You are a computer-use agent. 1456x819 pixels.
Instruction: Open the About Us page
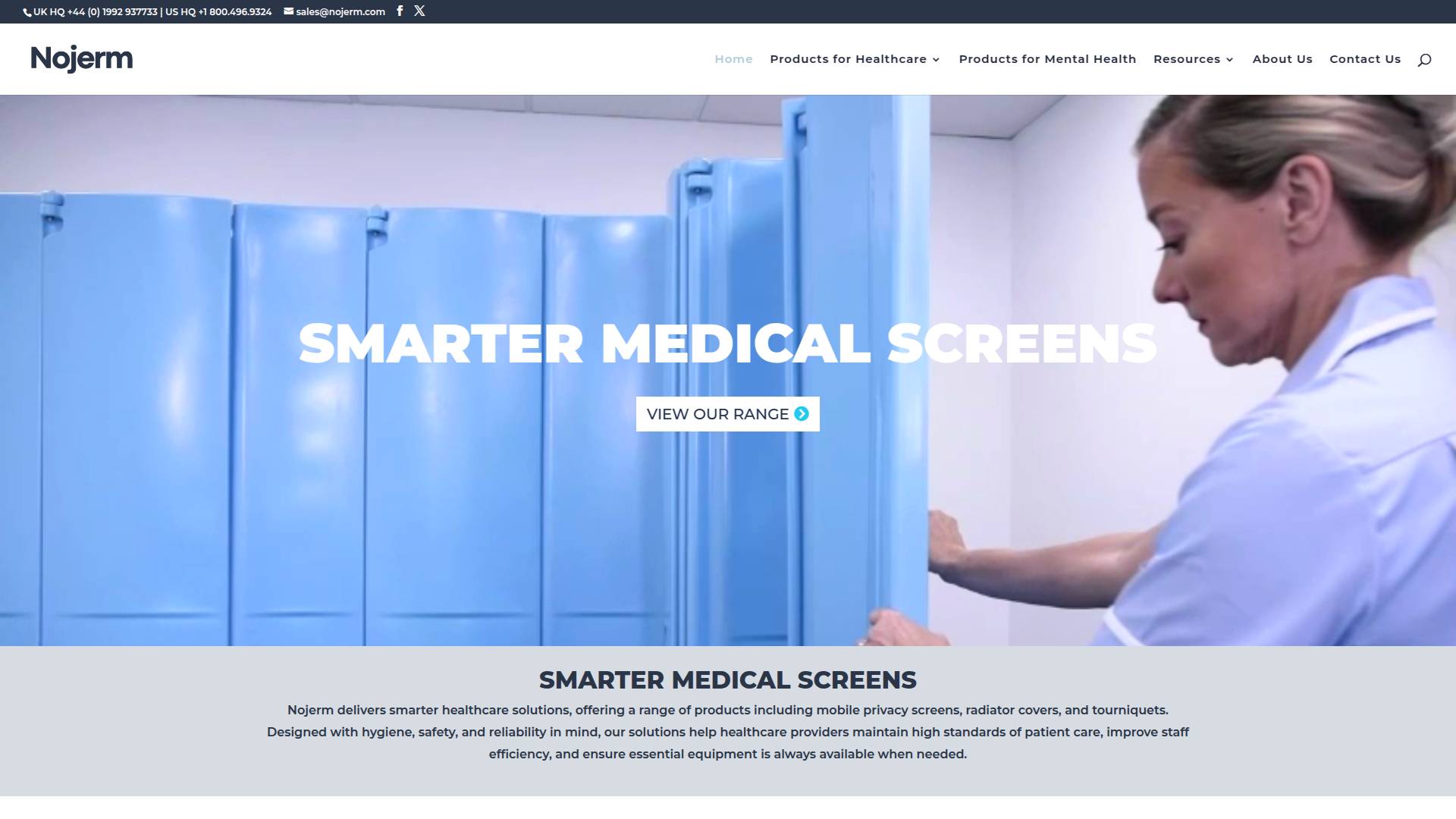1282,59
